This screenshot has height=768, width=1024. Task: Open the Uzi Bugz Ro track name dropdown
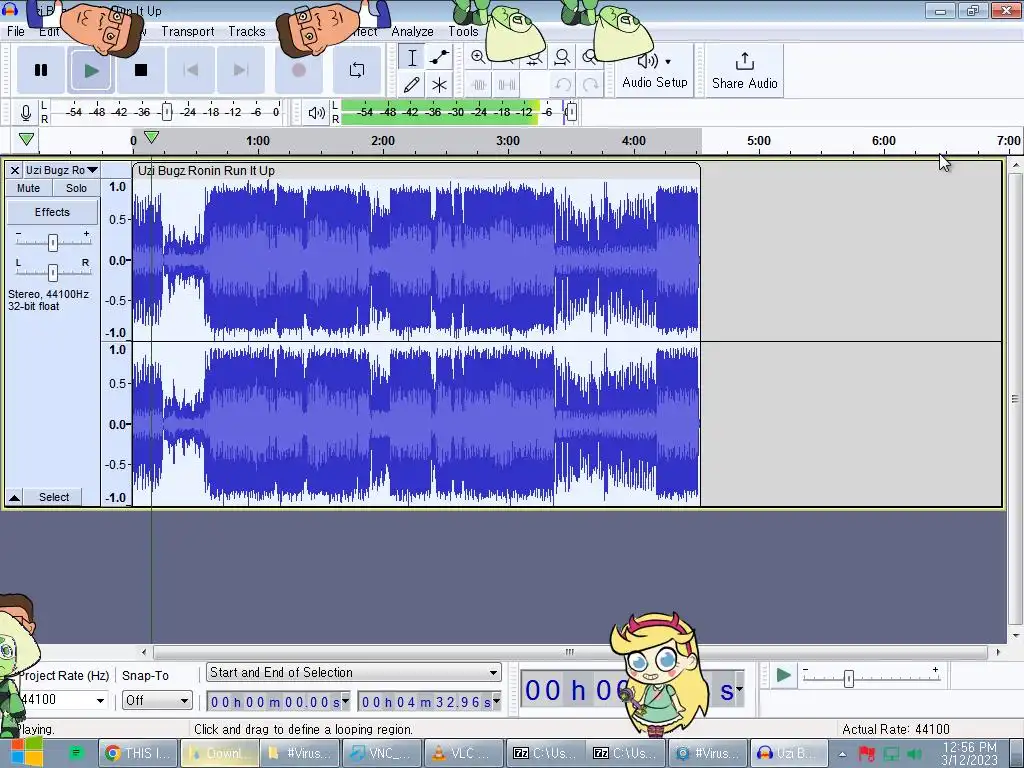pos(61,170)
